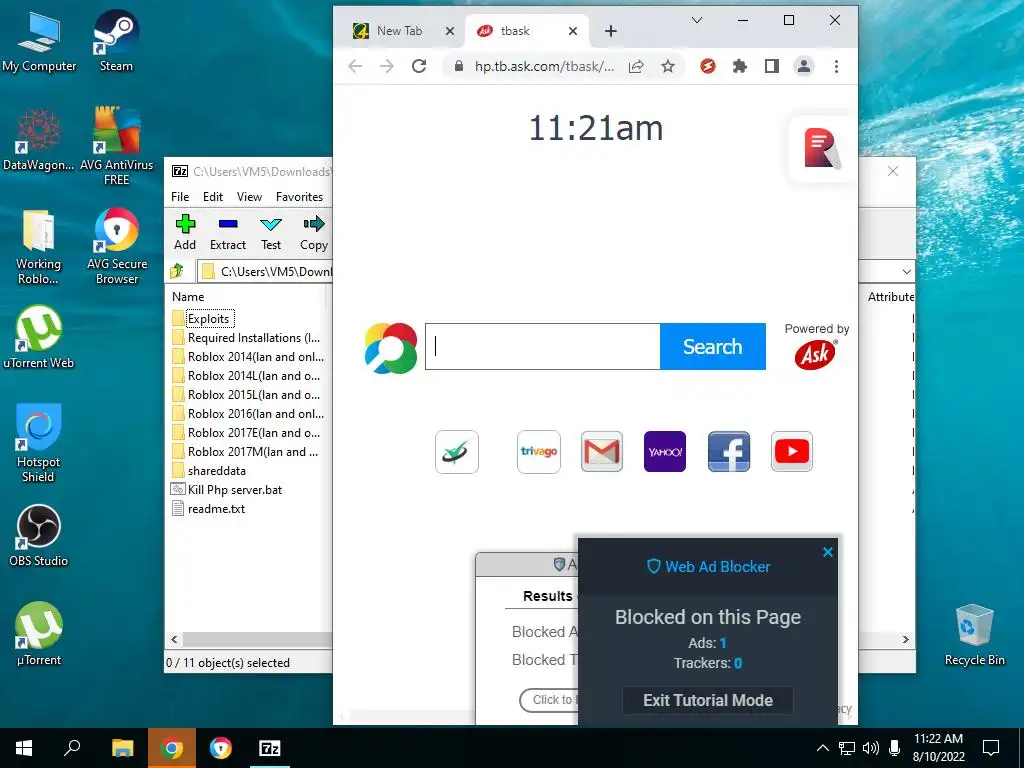Open the Working Roblo... folder on desktop
The width and height of the screenshot is (1024, 768).
39,247
